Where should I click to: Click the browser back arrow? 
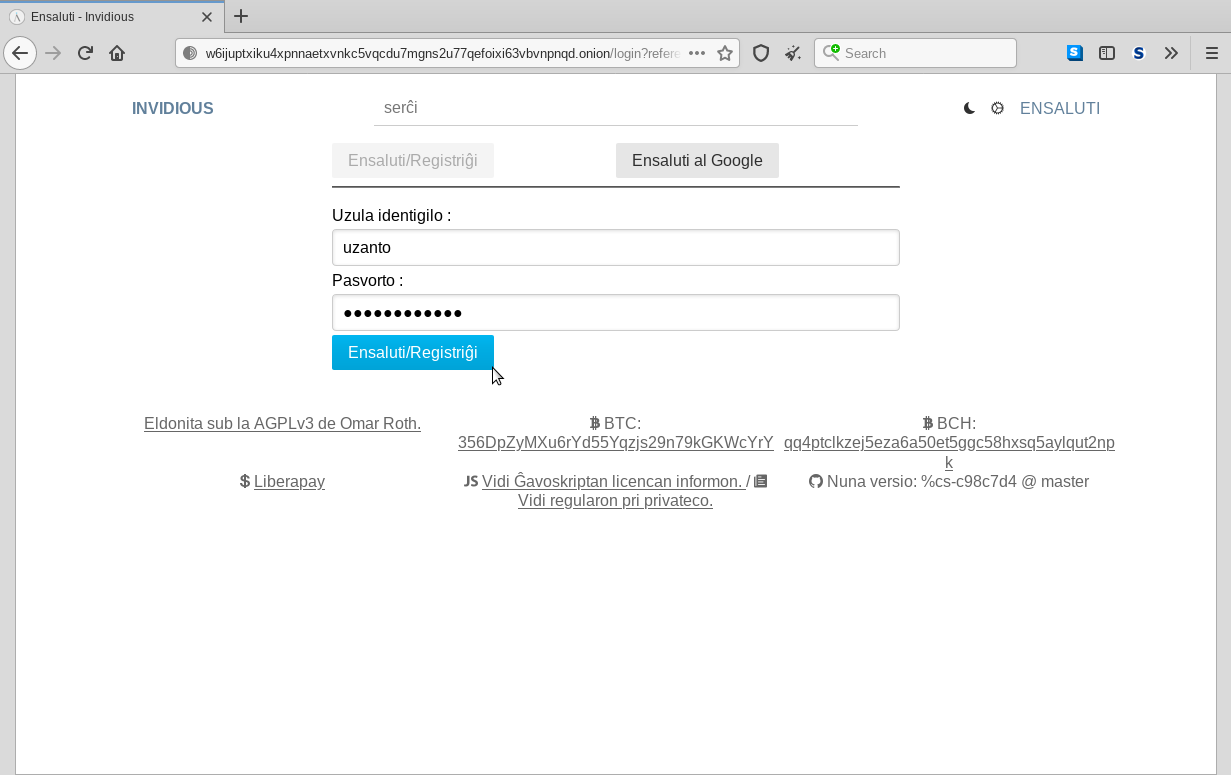click(x=20, y=53)
